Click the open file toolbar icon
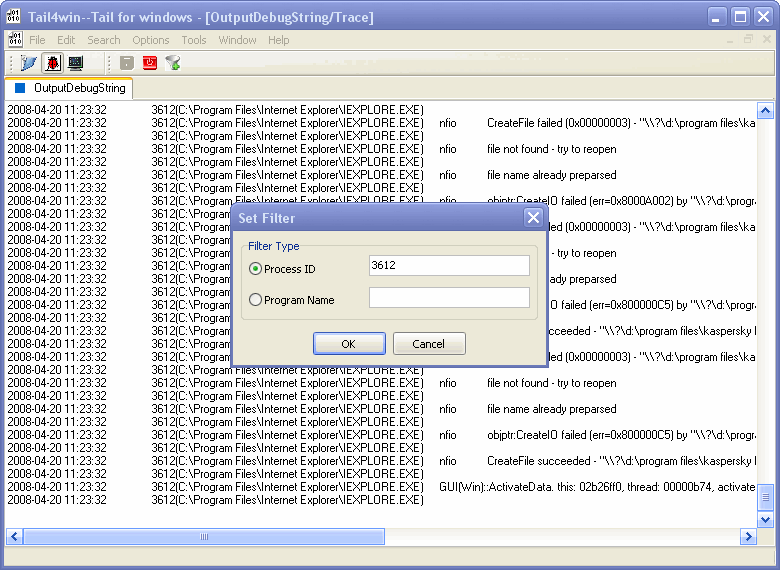Viewport: 780px width, 570px height. [x=28, y=63]
